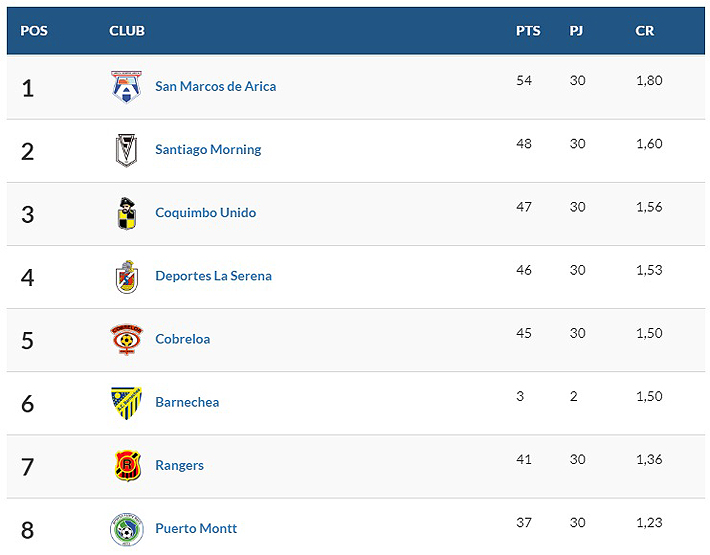Viewport: 710px width, 555px height.
Task: Click the Rangers red shield badge
Action: [x=127, y=465]
